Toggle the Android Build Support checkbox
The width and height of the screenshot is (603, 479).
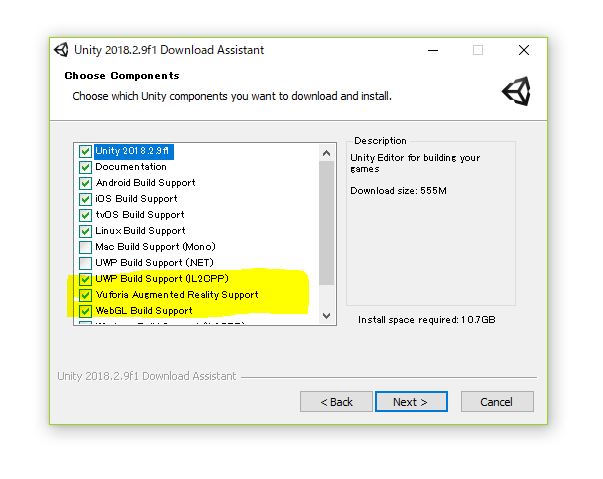[85, 183]
